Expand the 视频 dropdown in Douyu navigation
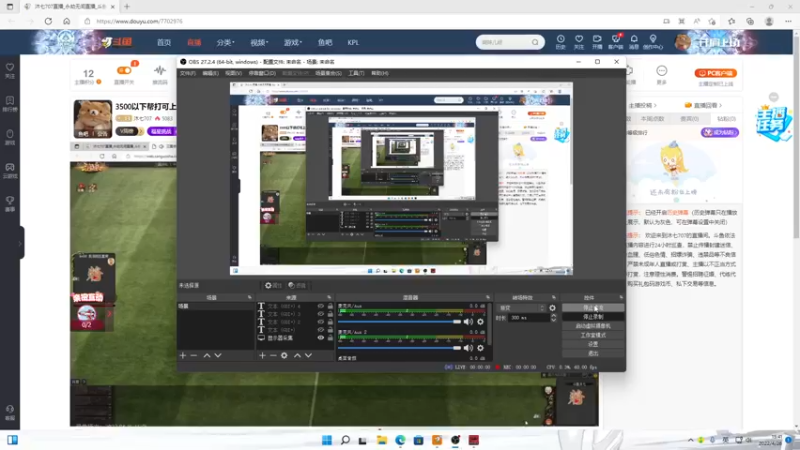This screenshot has height=450, width=800. tap(259, 42)
